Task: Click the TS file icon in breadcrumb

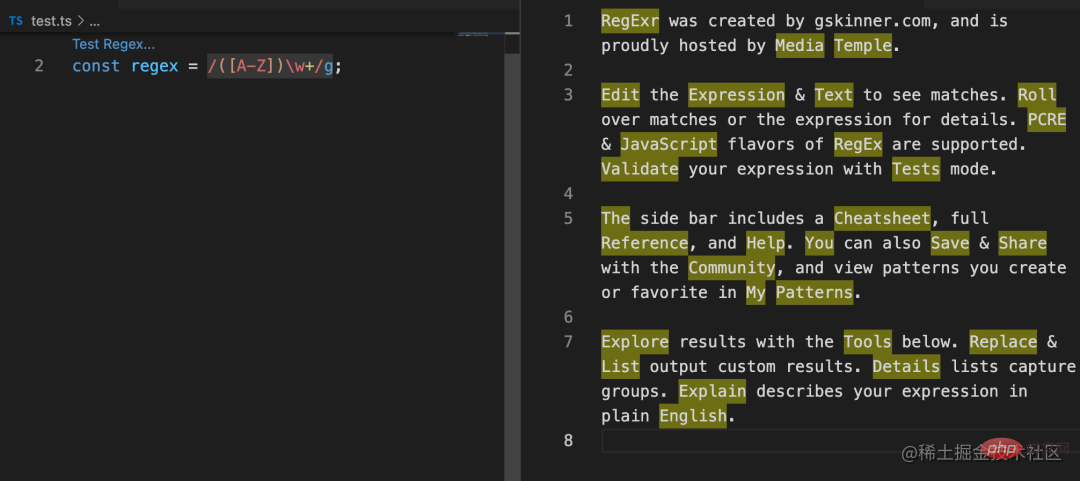Action: (x=16, y=20)
